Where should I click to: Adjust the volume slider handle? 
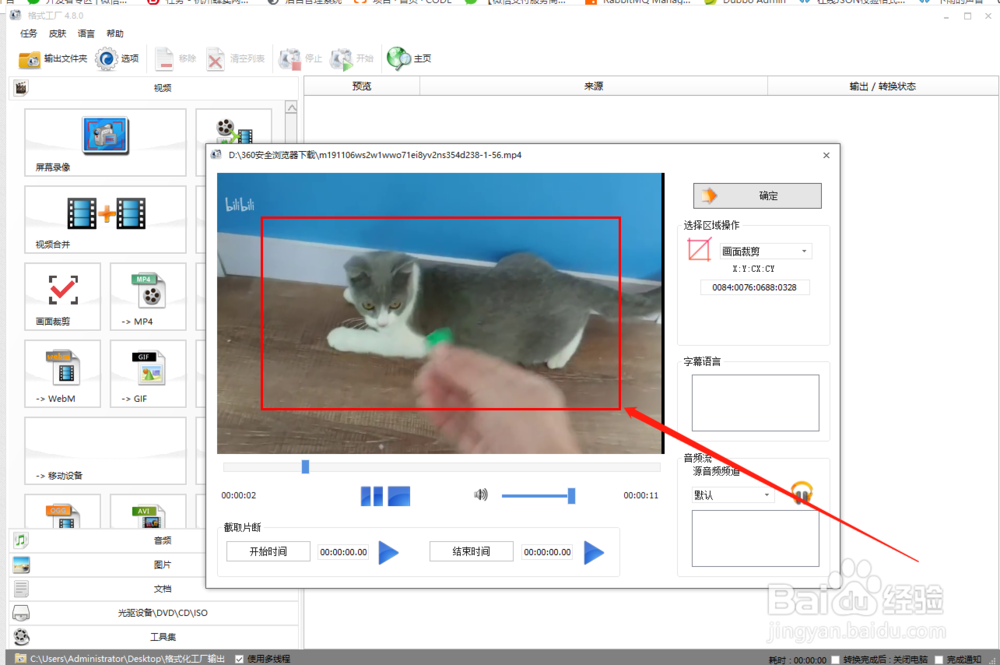571,495
